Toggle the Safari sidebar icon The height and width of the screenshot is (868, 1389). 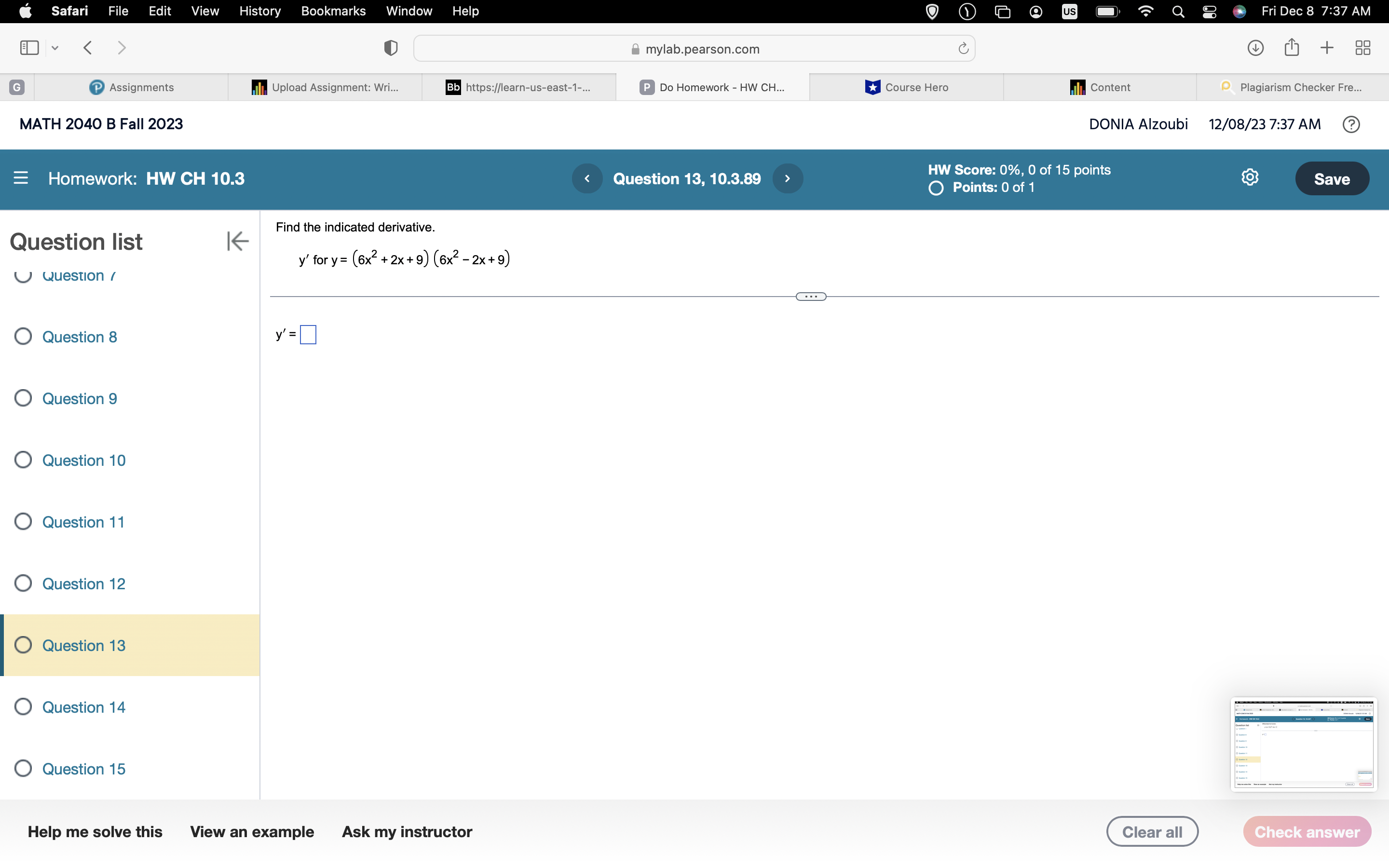click(29, 48)
